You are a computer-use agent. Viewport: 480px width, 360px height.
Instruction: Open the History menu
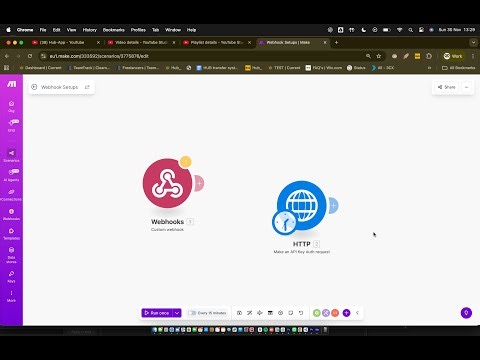(90, 30)
